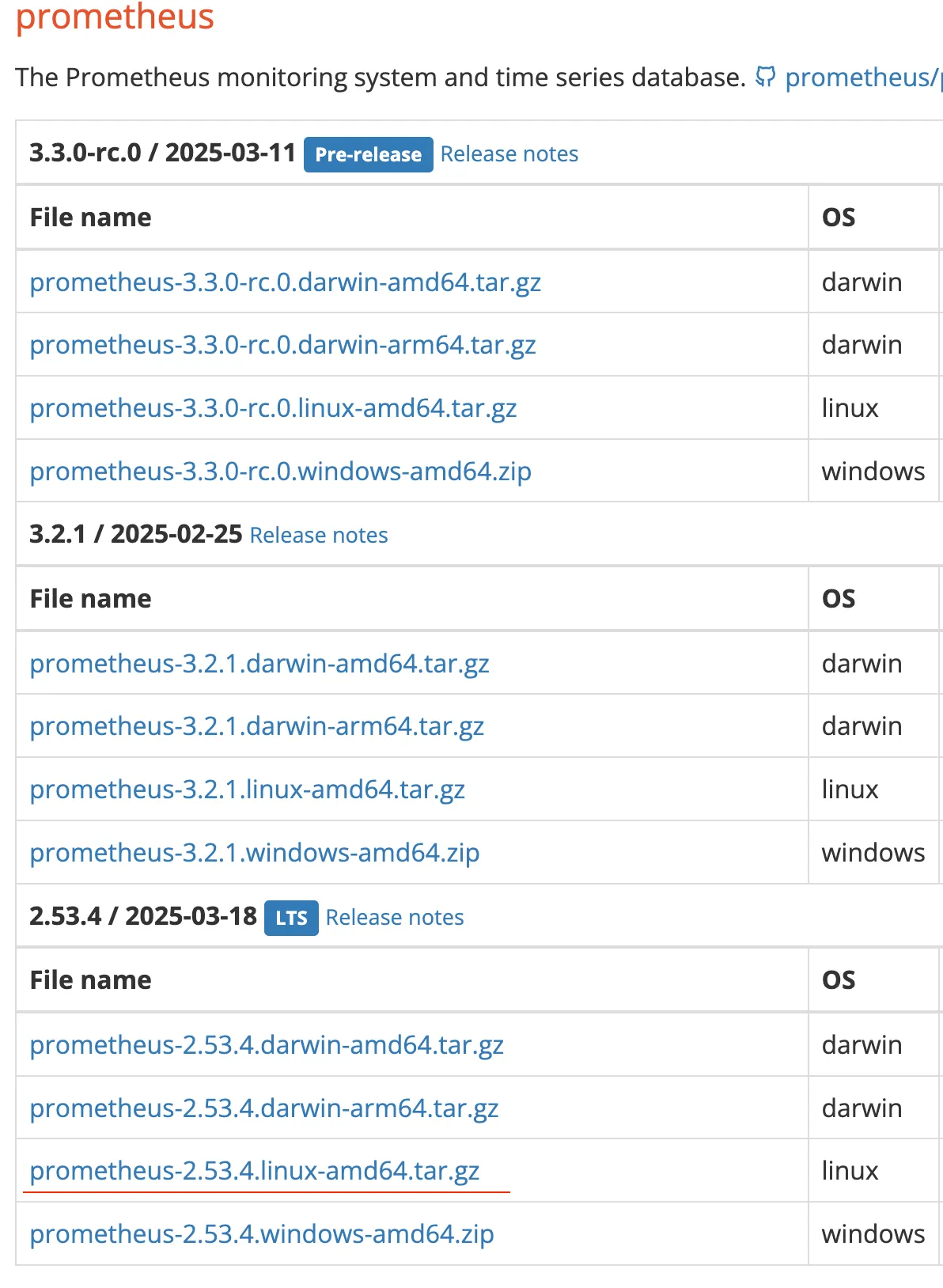Download prometheus-3.3.0-rc.0.darwin-amd64.tar.gz
The height and width of the screenshot is (1288, 943).
click(x=286, y=282)
